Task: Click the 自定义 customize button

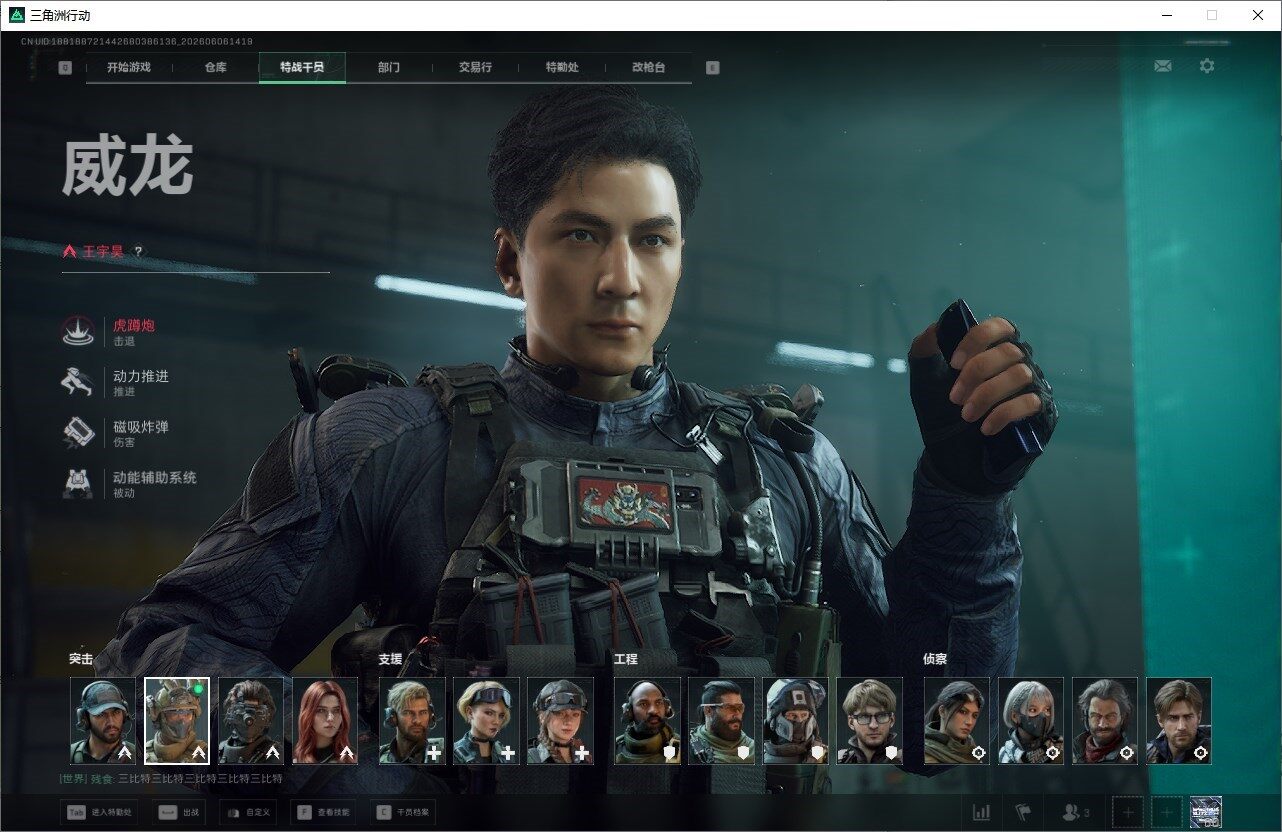Action: (248, 812)
